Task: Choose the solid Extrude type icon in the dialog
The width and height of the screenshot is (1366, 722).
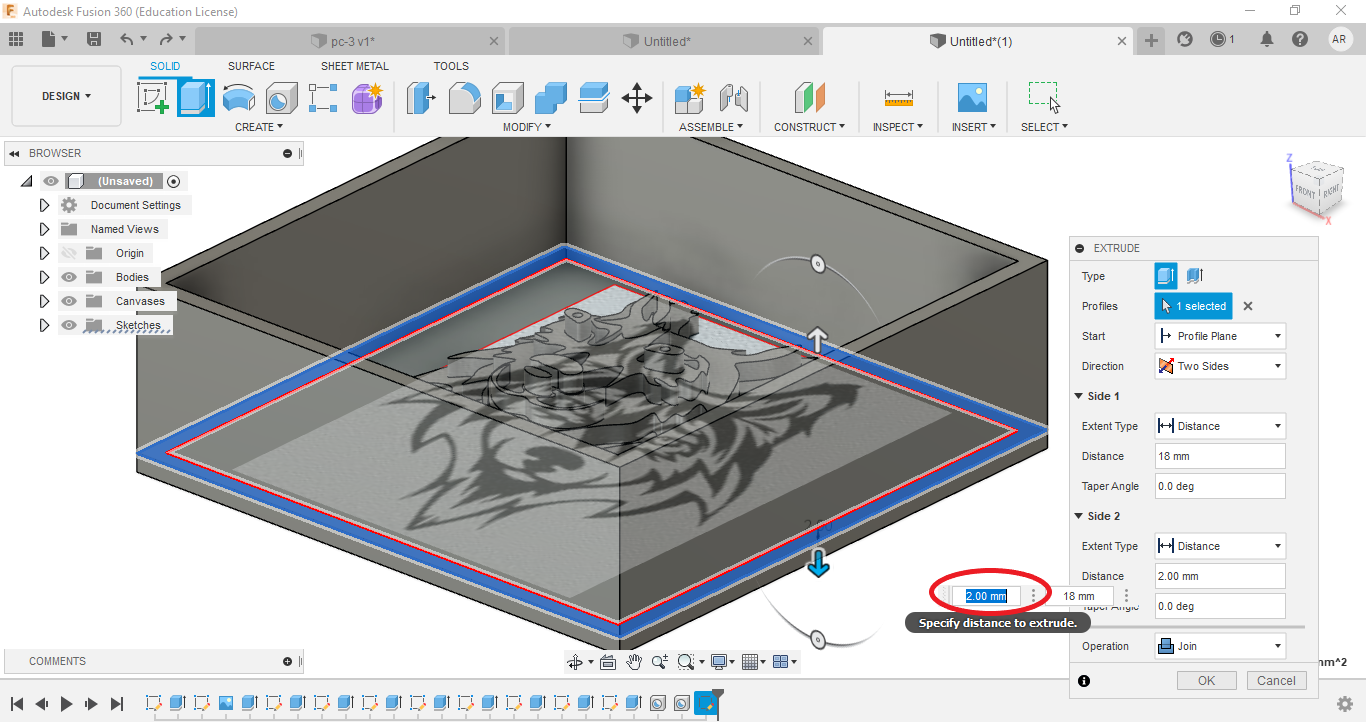Action: 1166,276
